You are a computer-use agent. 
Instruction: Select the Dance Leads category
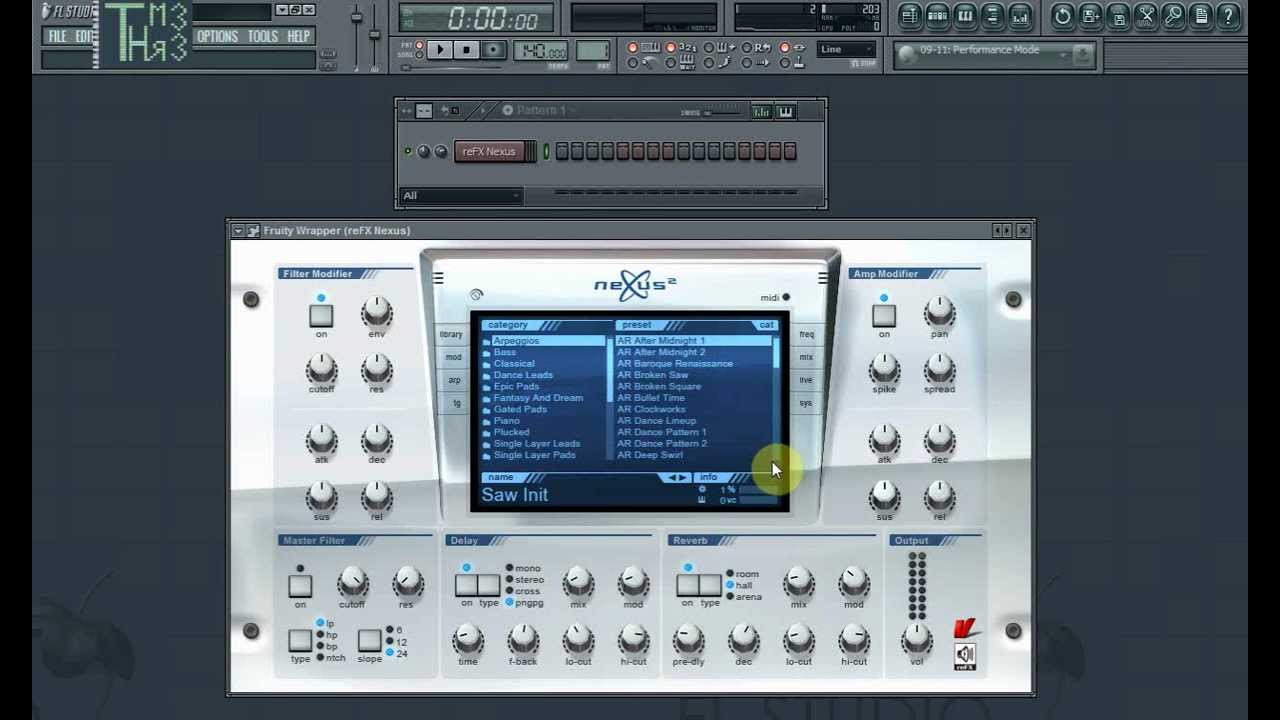tap(523, 375)
